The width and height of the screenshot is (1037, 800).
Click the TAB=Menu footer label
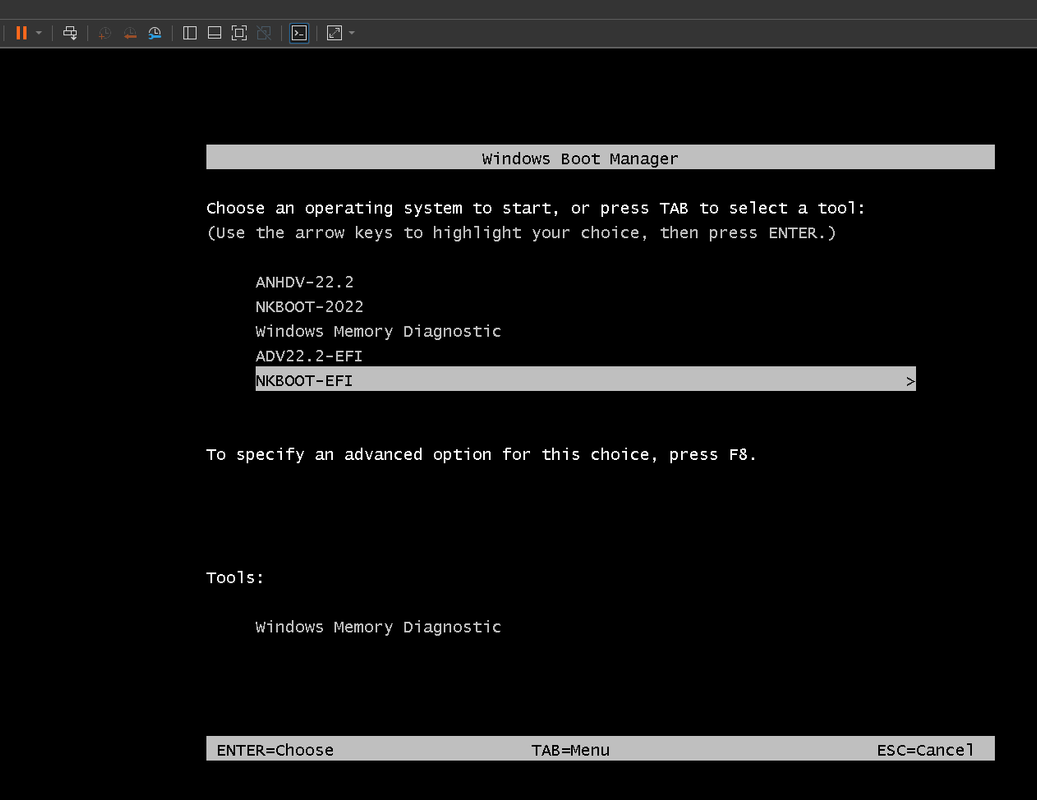570,750
